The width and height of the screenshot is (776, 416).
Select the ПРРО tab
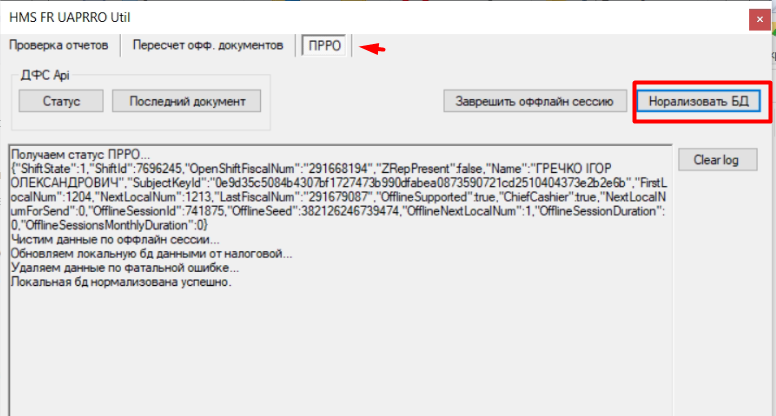323,46
